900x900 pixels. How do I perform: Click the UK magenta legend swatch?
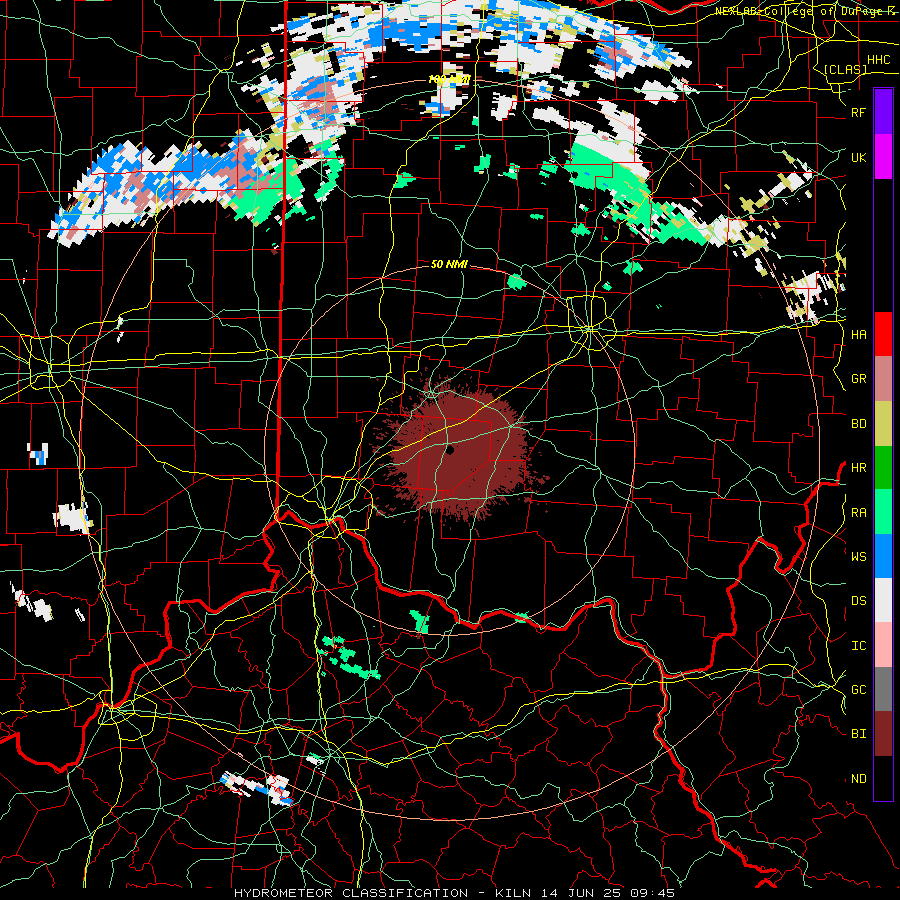pos(883,156)
